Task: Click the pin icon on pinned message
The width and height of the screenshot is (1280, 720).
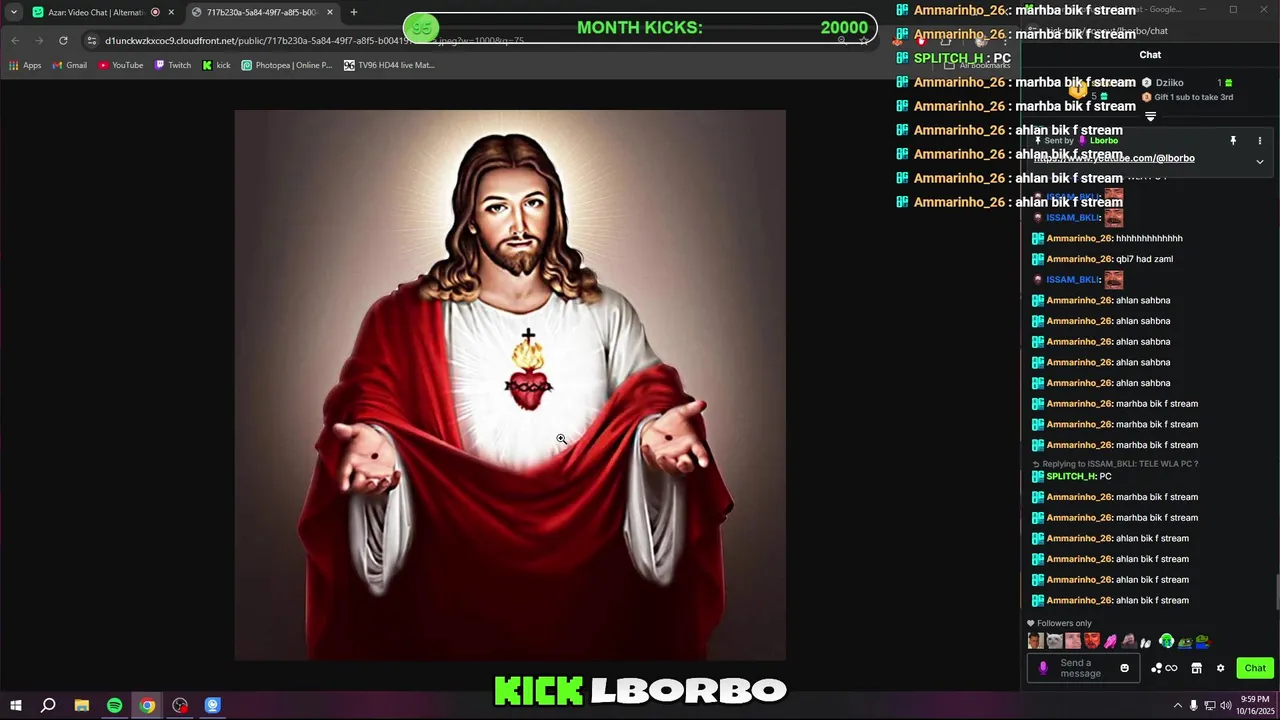Action: coord(1233,141)
